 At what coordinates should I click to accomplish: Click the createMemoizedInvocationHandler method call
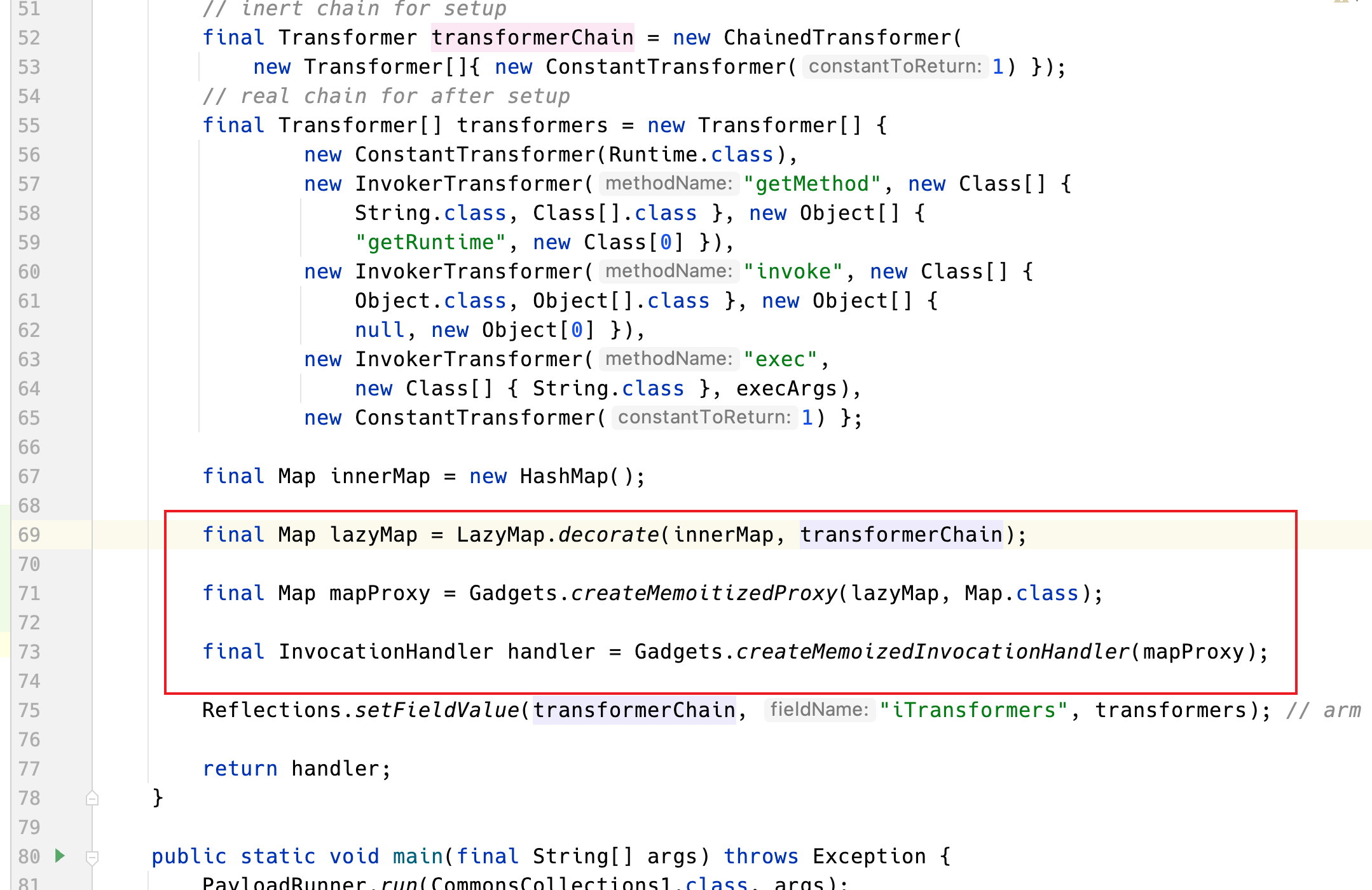click(x=932, y=652)
